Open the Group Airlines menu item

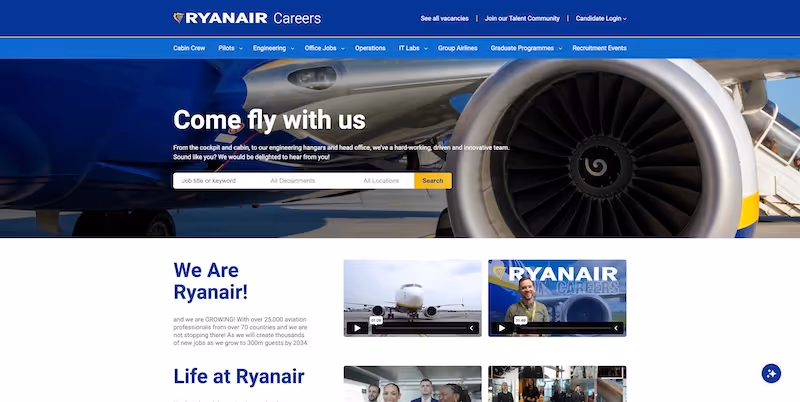pyautogui.click(x=457, y=48)
